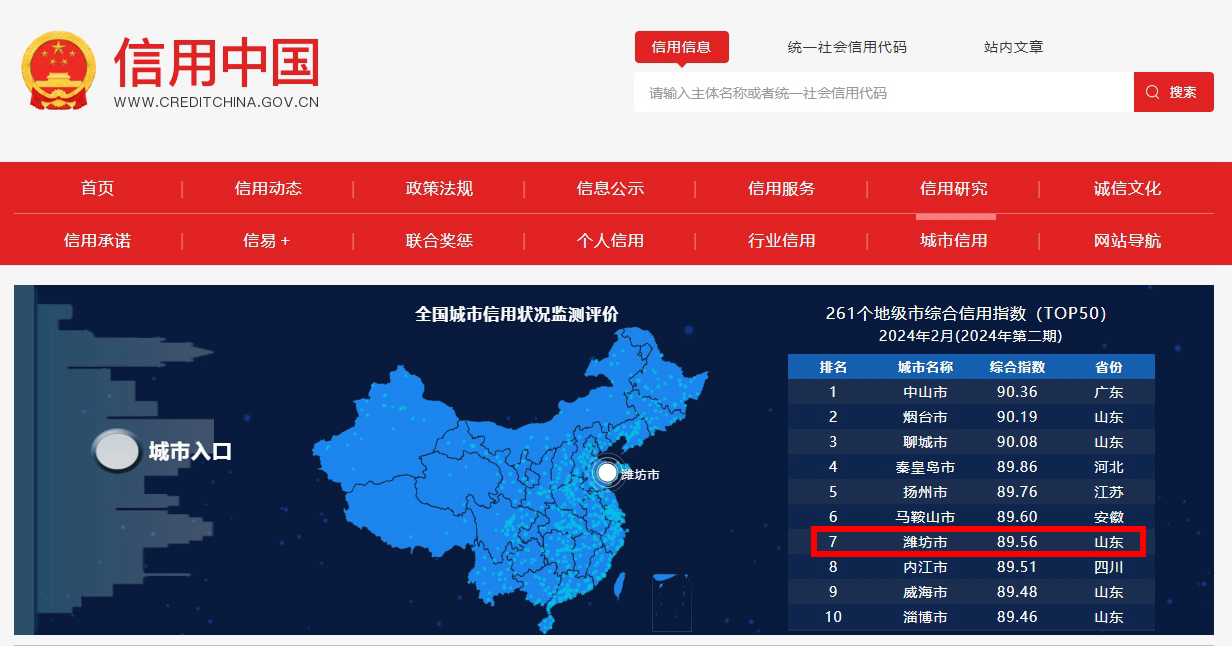Select the 信用信息 search tab

pos(681,47)
